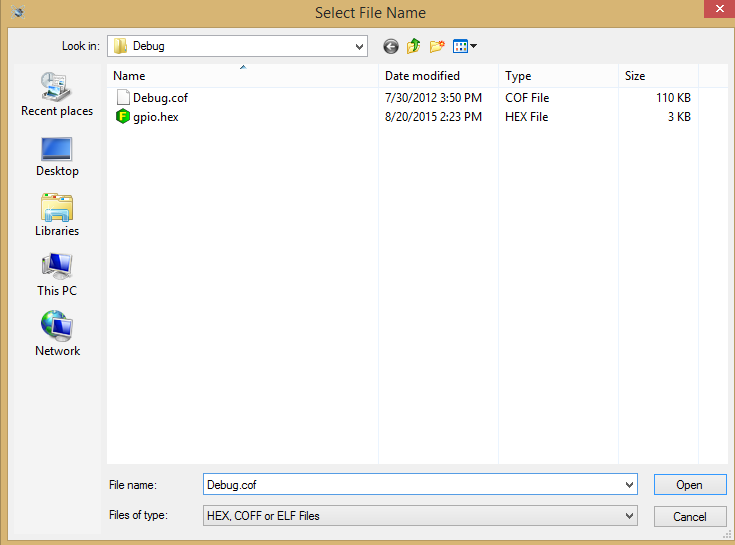This screenshot has width=735, height=545.
Task: Open the View menu dropdown arrow
Action: click(x=473, y=46)
